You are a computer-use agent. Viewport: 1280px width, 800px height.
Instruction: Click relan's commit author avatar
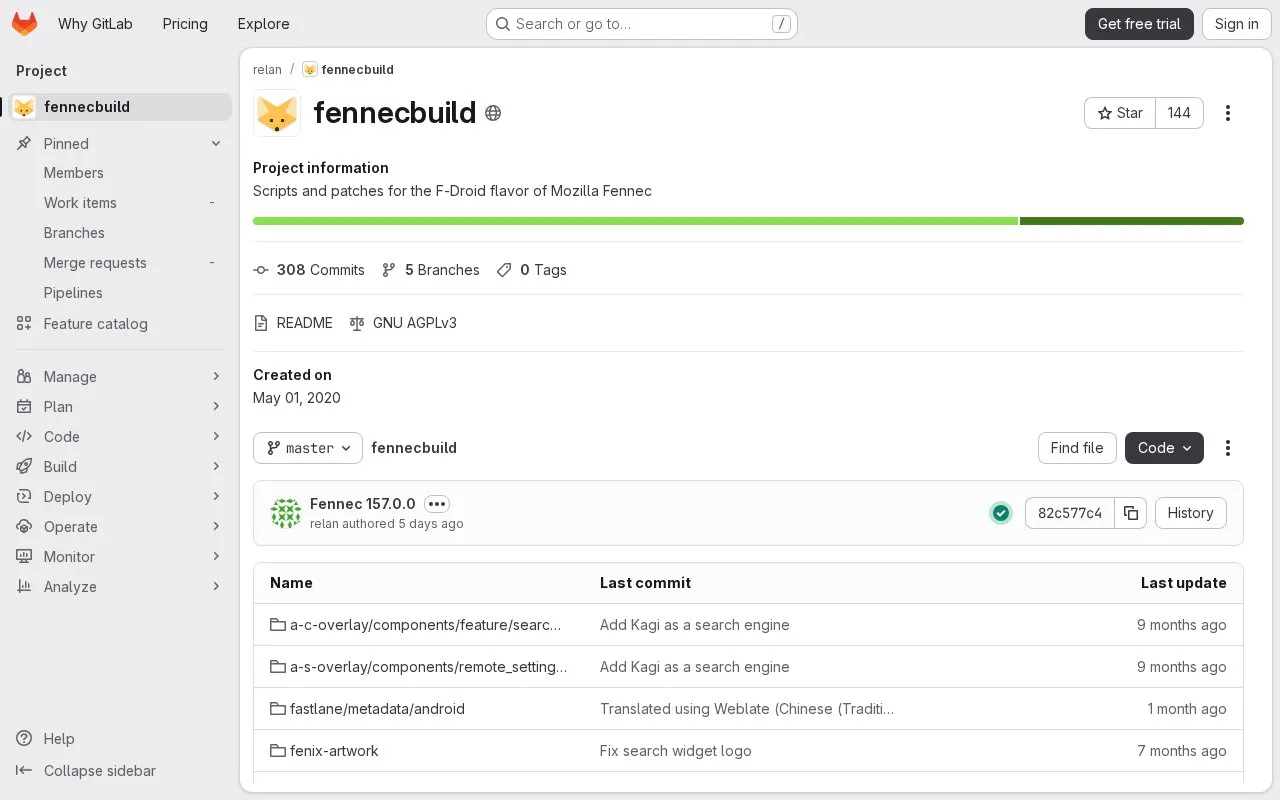coord(286,513)
